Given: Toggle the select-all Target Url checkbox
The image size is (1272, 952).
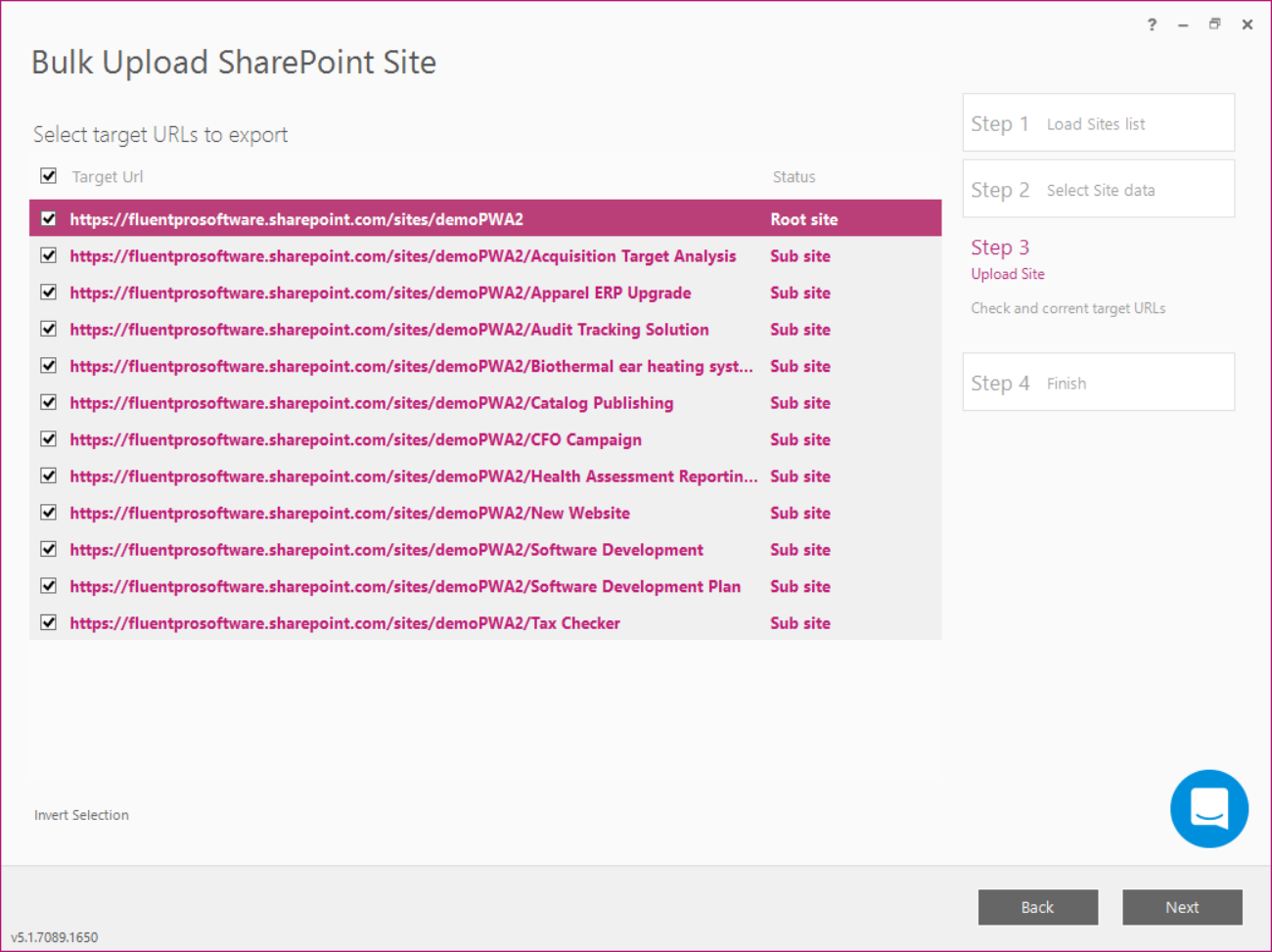Looking at the screenshot, I should pos(48,176).
